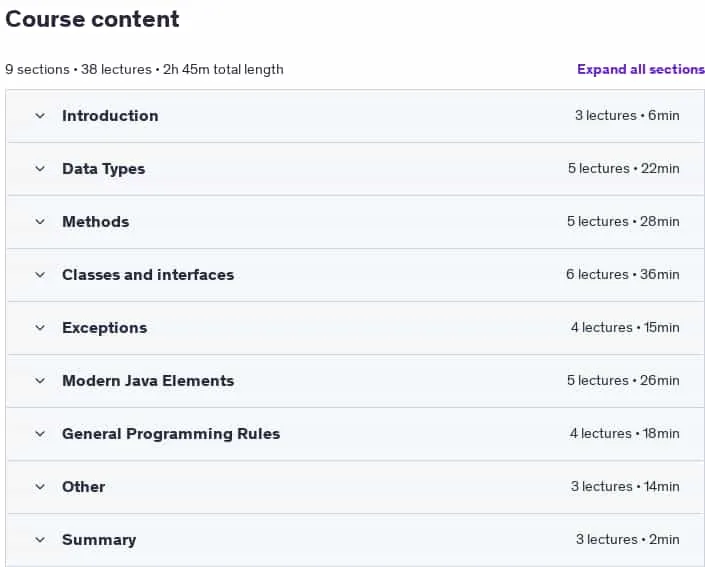The width and height of the screenshot is (705, 567).
Task: Click chevron for General Programming Rules
Action: coord(40,434)
